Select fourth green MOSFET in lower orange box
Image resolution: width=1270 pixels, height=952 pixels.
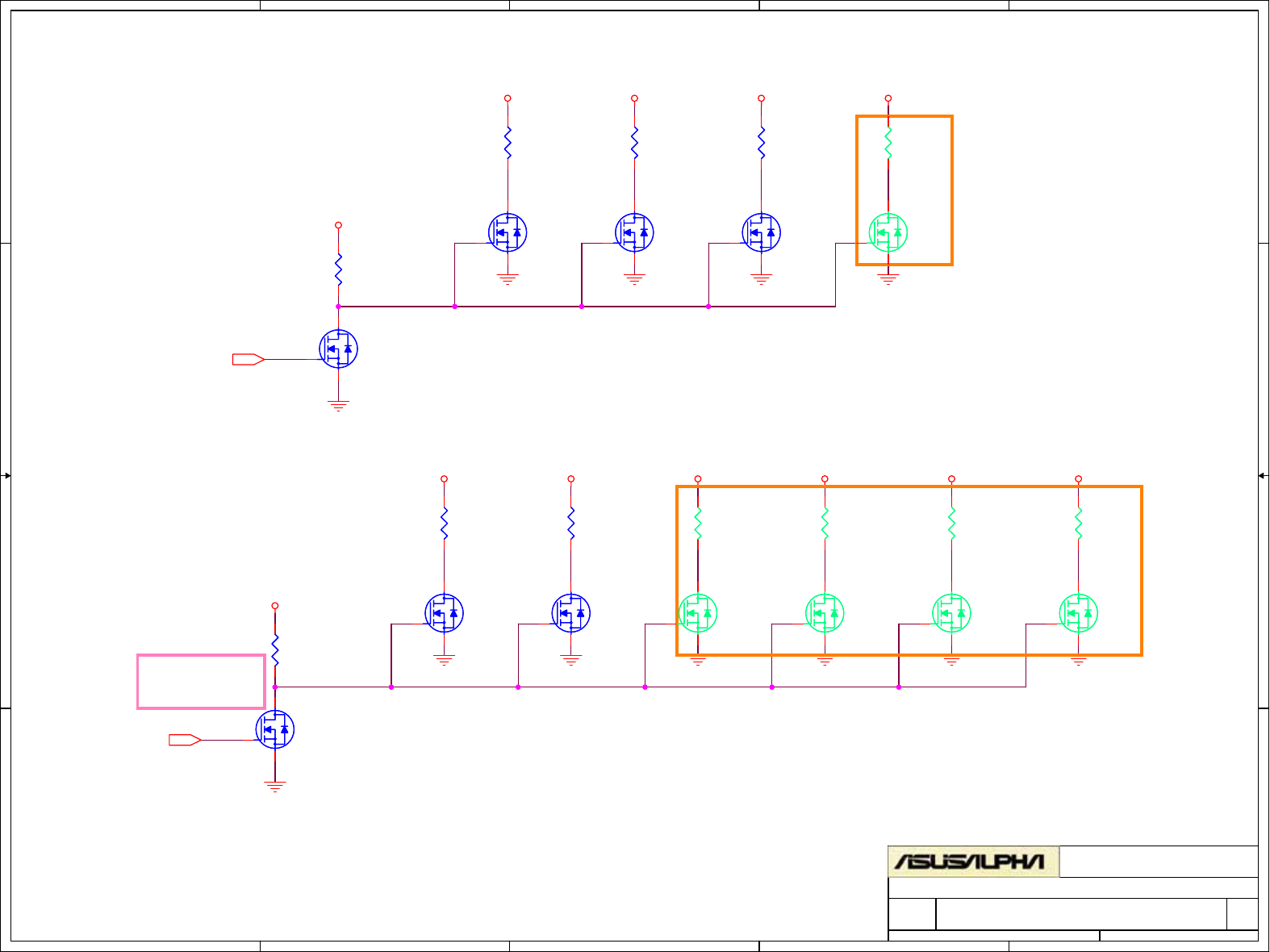click(1079, 613)
